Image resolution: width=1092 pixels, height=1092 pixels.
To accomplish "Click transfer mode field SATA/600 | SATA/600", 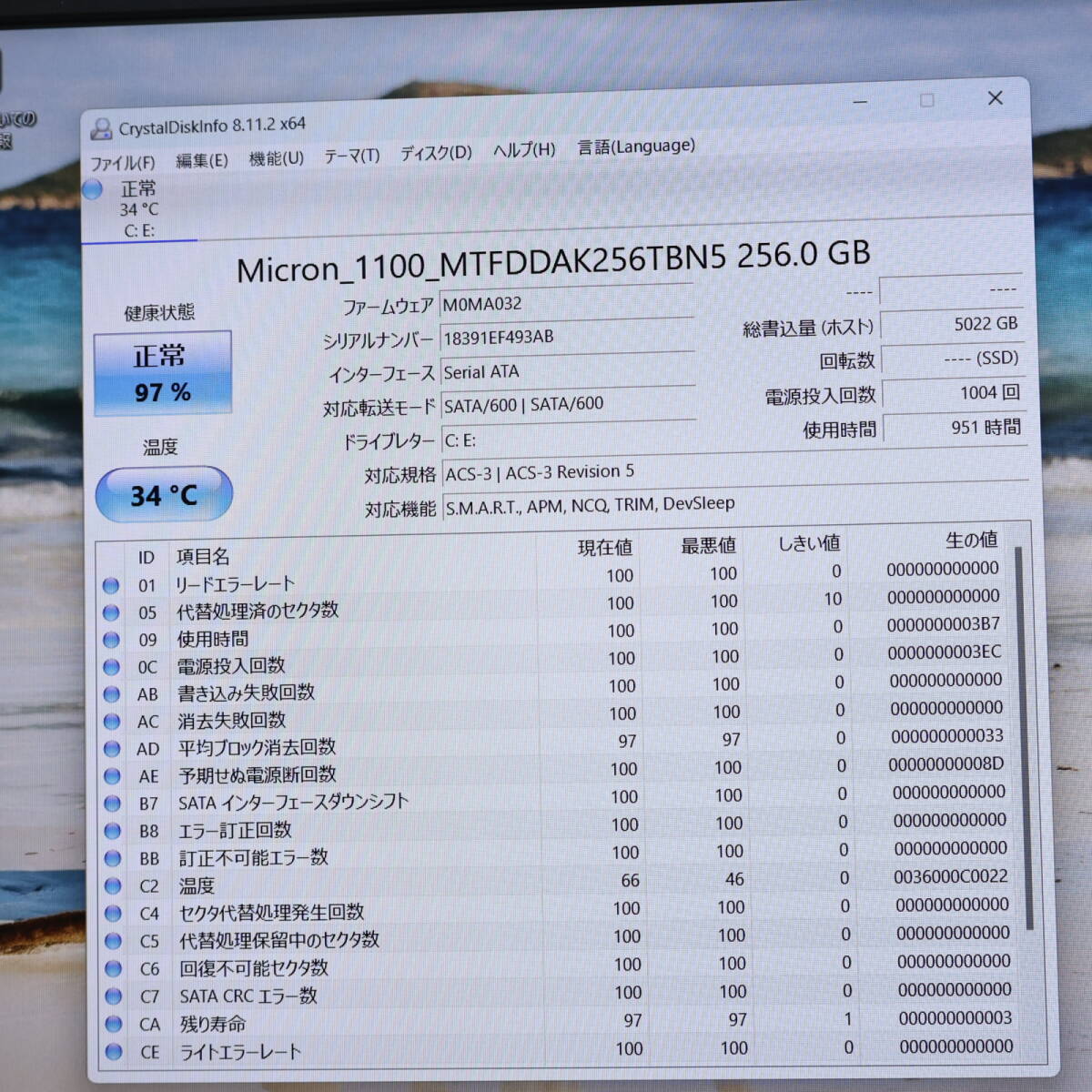I will point(568,404).
